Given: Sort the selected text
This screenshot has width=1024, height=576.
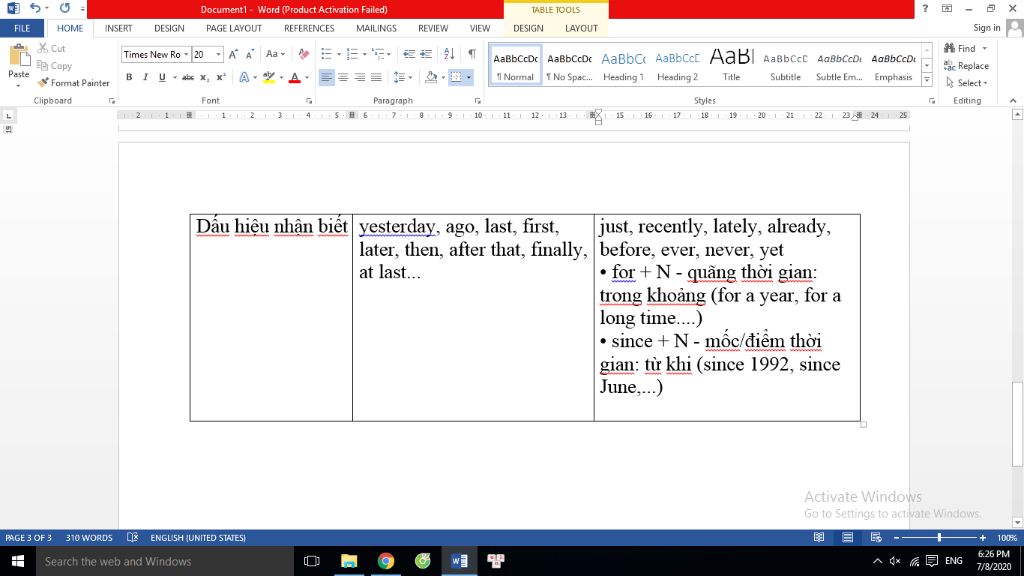Looking at the screenshot, I should pos(449,54).
